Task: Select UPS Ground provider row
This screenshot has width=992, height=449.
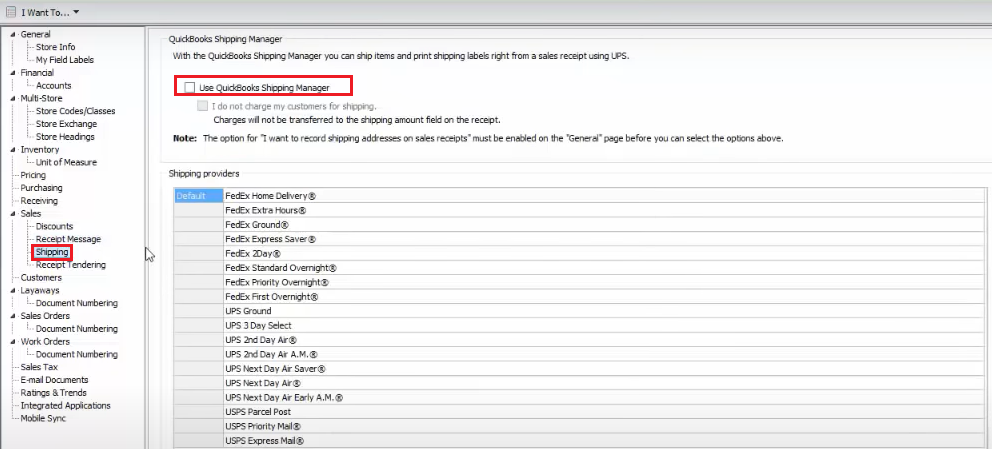Action: [x=604, y=311]
